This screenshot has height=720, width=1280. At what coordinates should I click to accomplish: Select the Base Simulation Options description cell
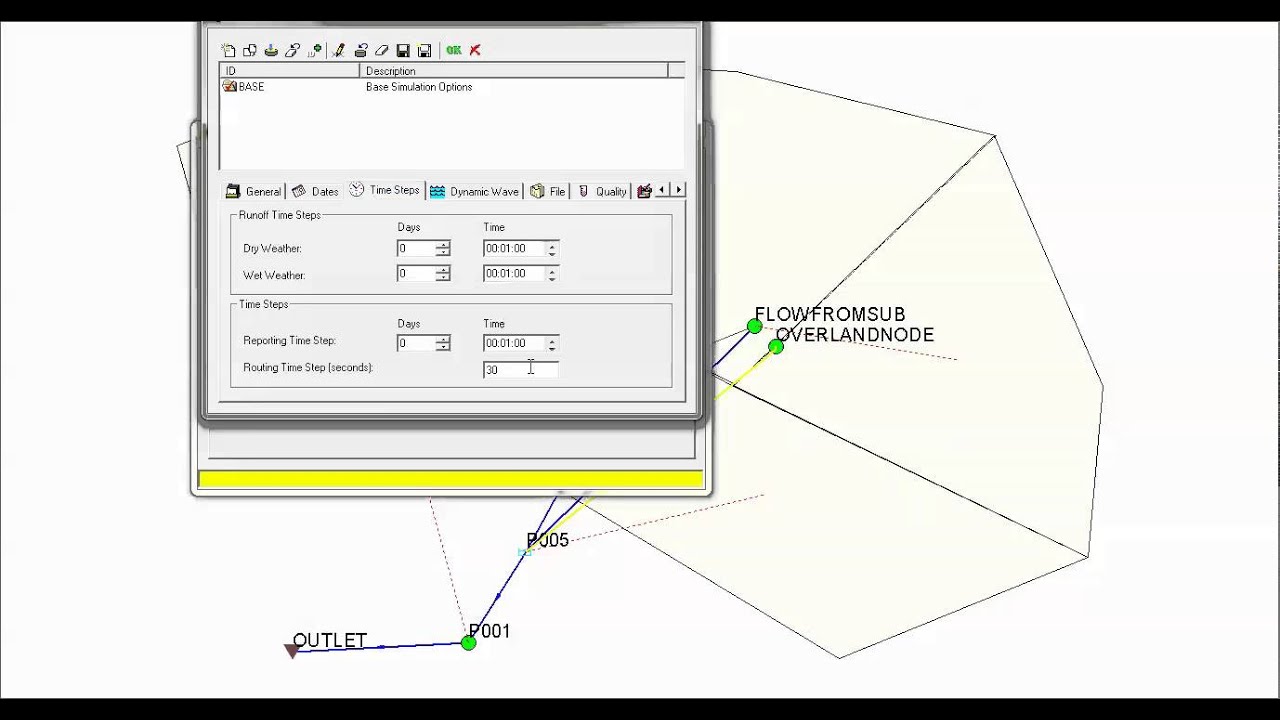click(419, 87)
